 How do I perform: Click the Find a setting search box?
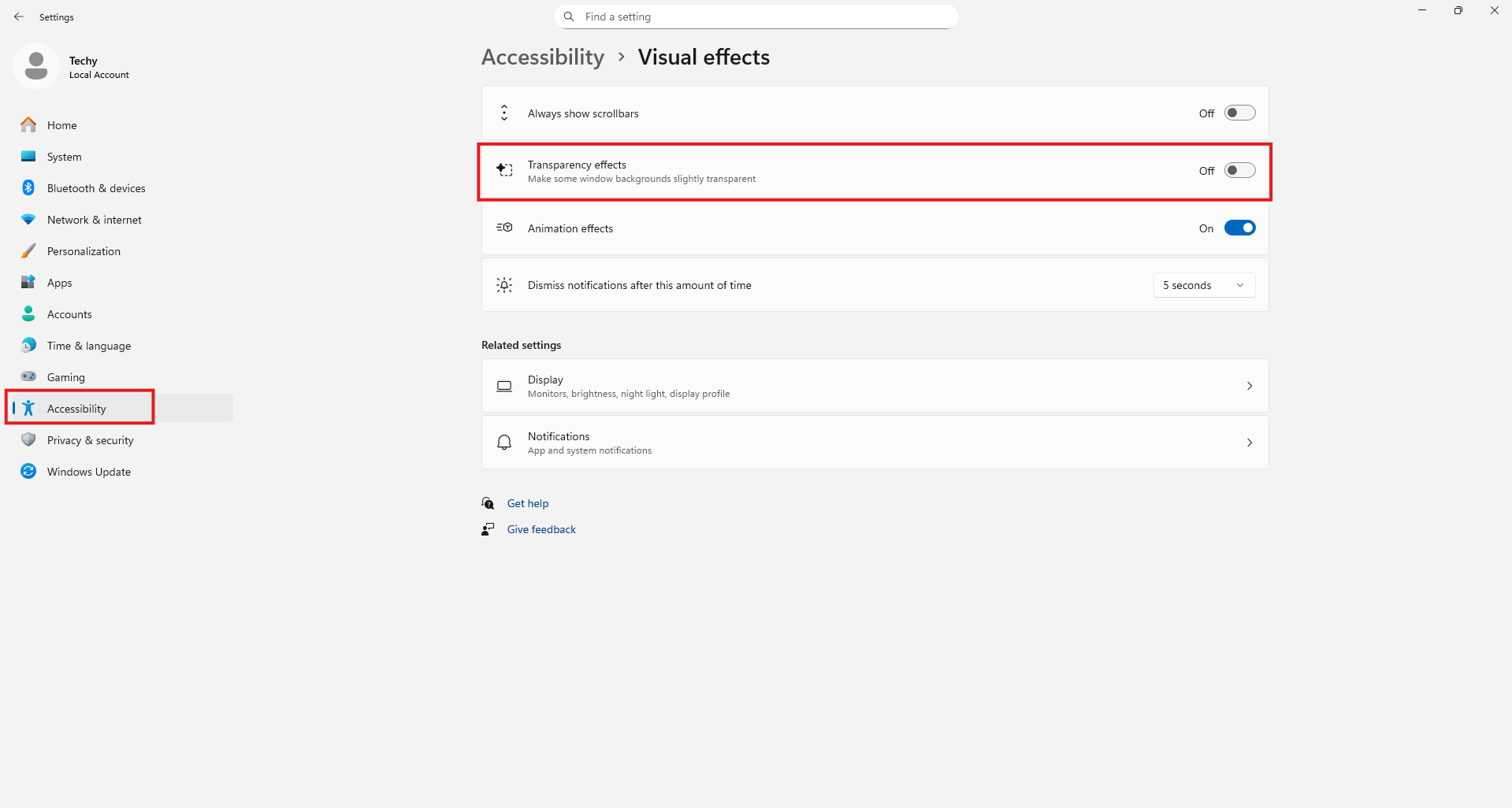pos(756,17)
